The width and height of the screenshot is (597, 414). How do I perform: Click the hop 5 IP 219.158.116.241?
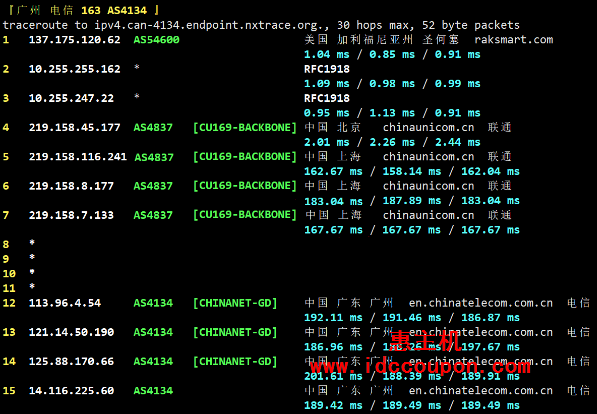(x=78, y=157)
